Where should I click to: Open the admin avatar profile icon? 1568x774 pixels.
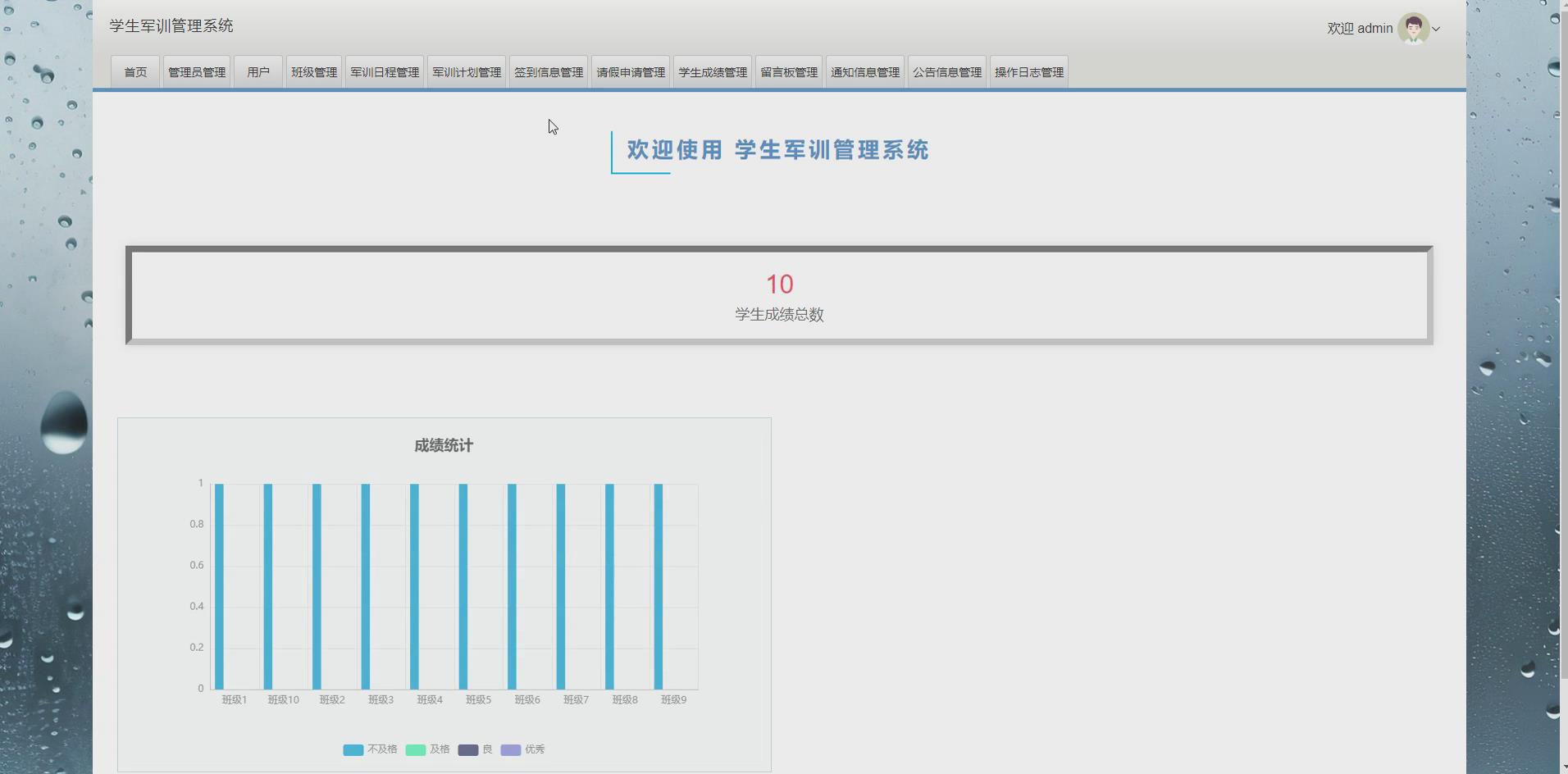(x=1412, y=28)
